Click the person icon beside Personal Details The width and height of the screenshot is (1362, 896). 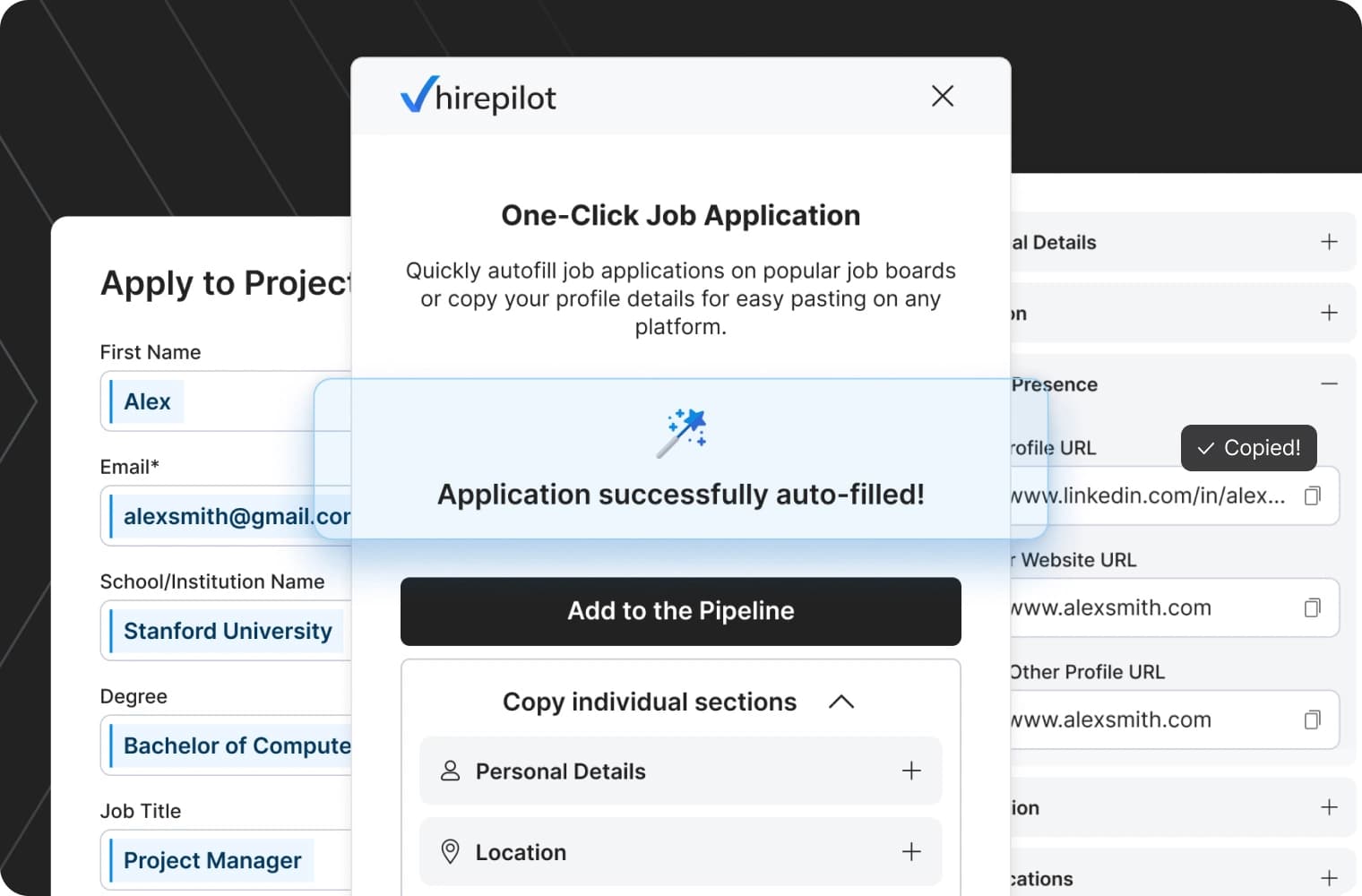coord(450,771)
